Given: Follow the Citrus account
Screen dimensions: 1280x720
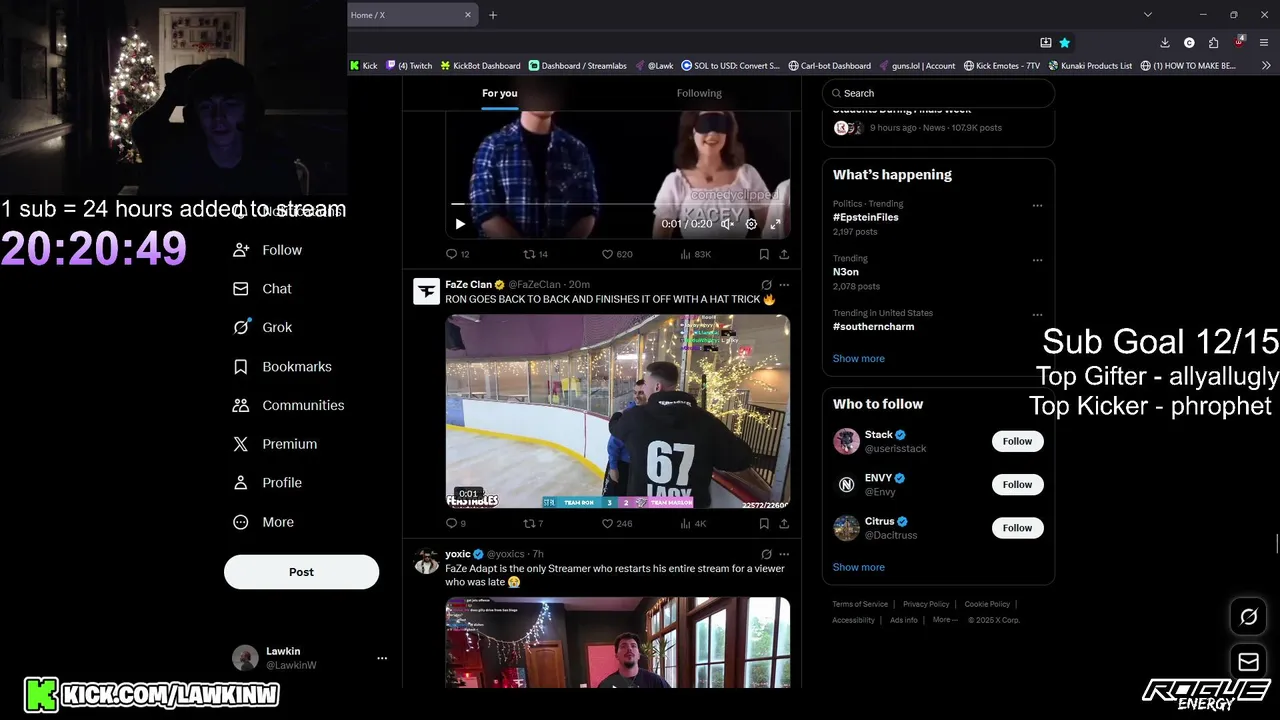Looking at the screenshot, I should coord(1017,528).
